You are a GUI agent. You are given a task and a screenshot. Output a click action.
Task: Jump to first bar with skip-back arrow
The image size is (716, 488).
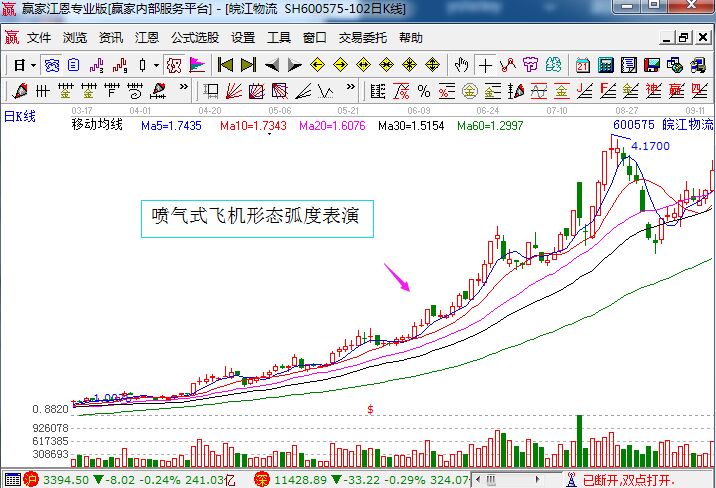pyautogui.click(x=225, y=65)
